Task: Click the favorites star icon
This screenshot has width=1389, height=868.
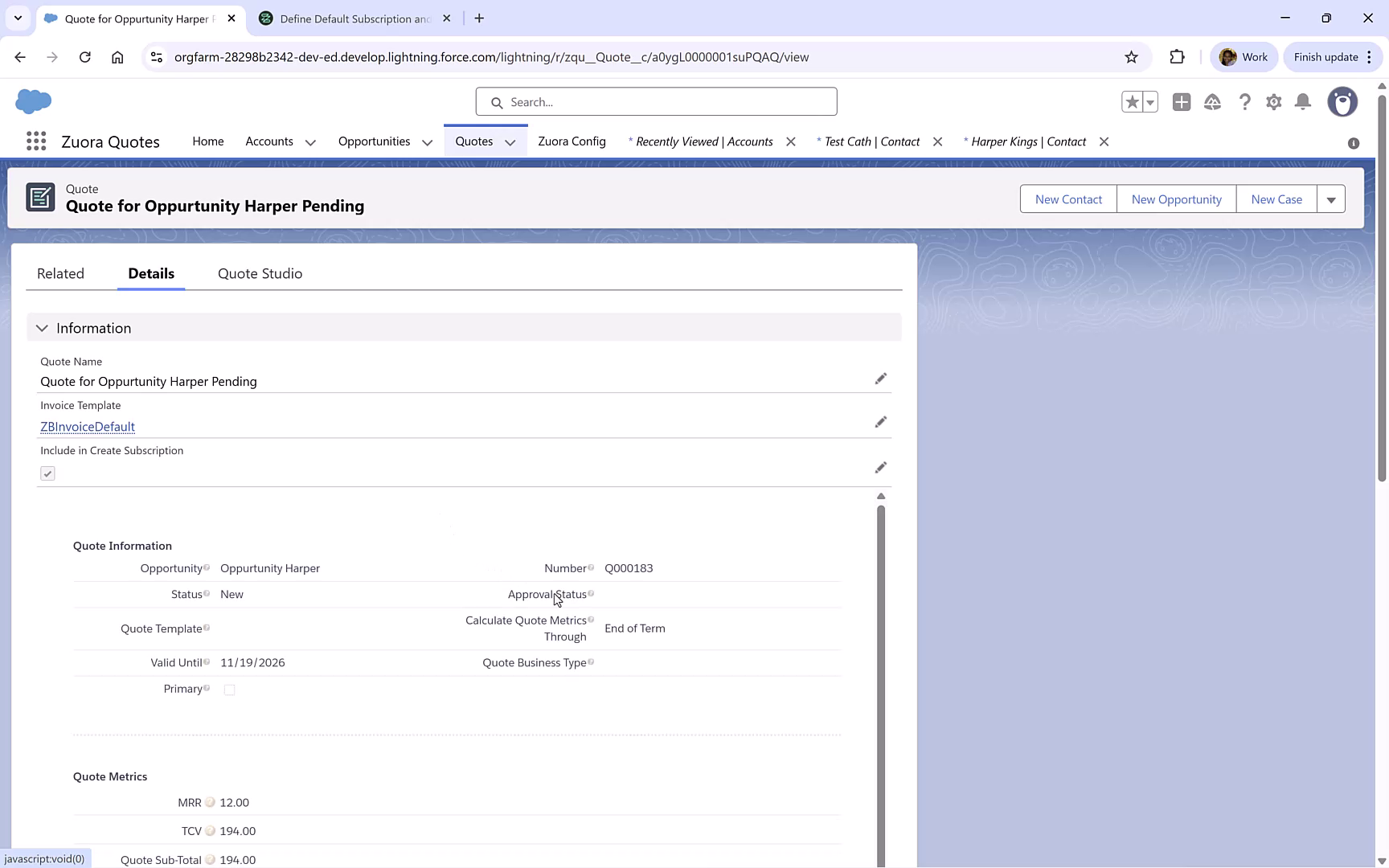Action: (x=1132, y=102)
